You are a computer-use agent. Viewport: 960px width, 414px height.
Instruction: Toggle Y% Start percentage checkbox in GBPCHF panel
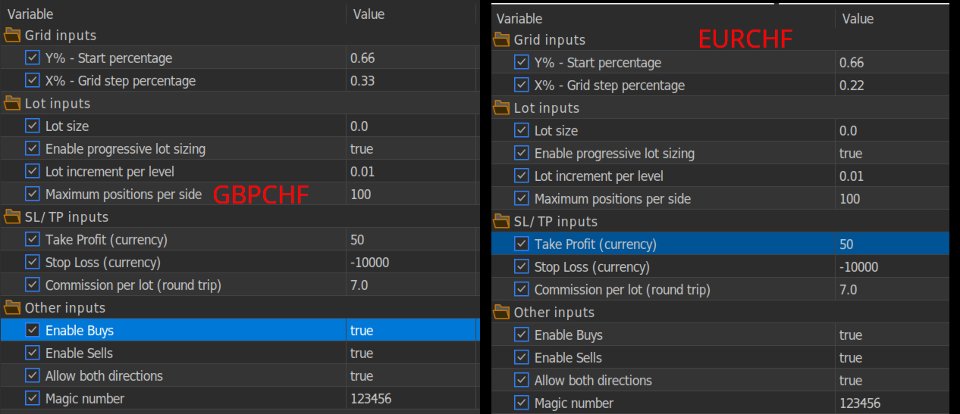coord(32,58)
